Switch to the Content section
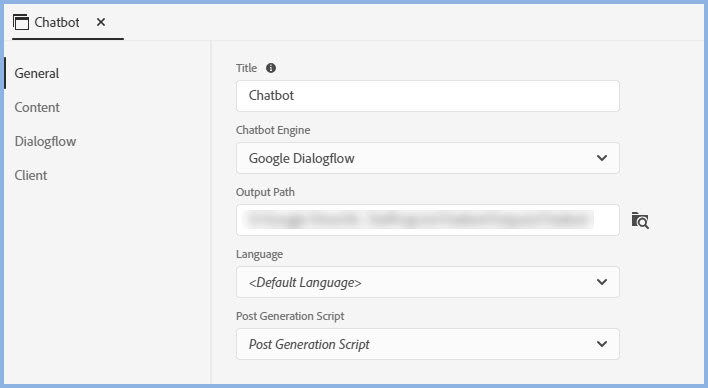This screenshot has width=708, height=388. [x=37, y=107]
